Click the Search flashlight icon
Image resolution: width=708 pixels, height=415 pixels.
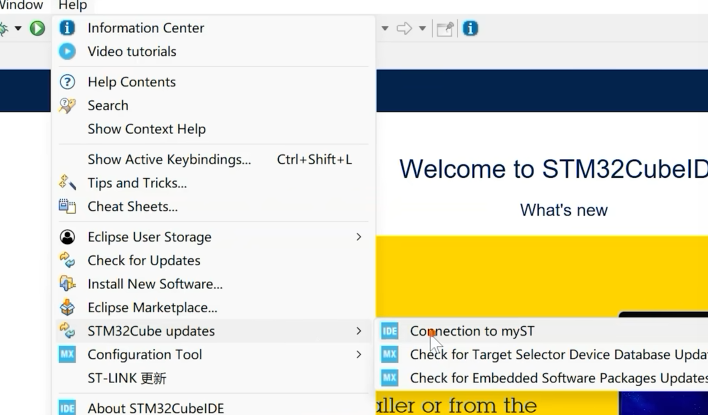(67, 106)
